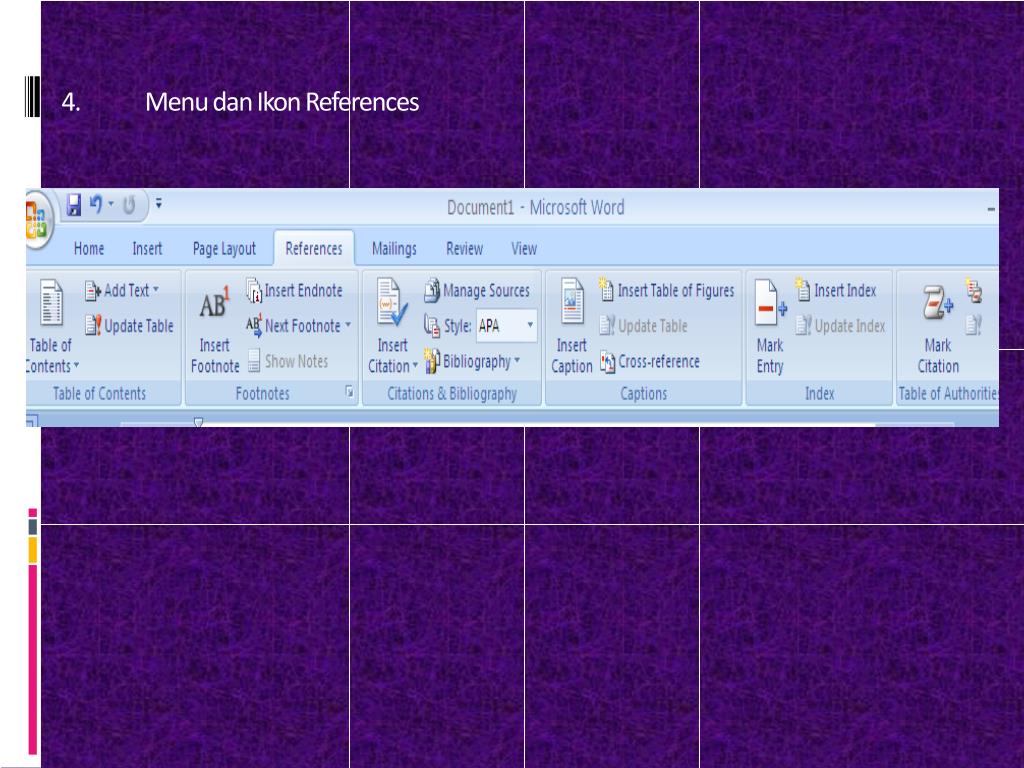The image size is (1024, 768).
Task: Open the Page Layout tab
Action: (224, 249)
